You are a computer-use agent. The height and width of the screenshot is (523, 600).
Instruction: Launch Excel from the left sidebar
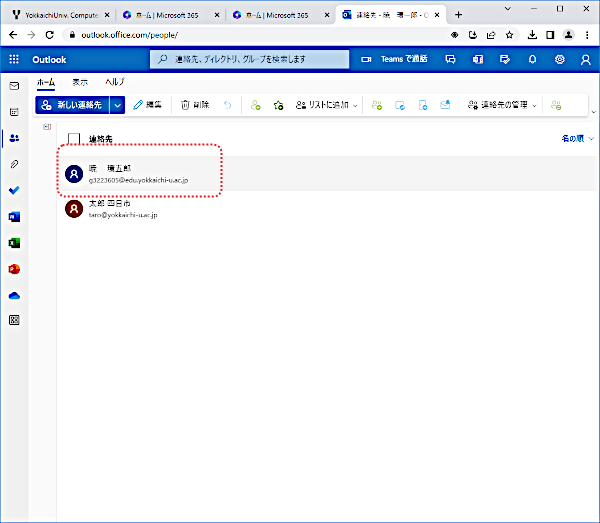click(14, 243)
